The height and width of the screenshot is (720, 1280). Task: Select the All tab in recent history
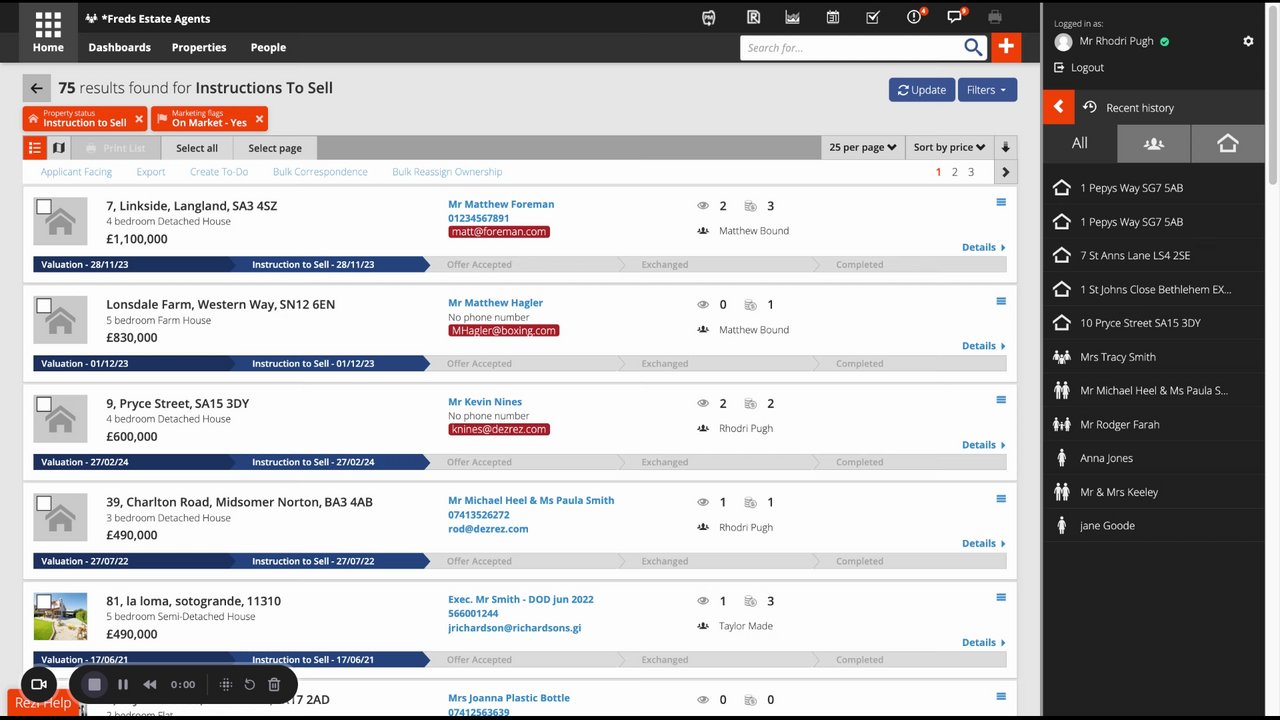(x=1080, y=143)
